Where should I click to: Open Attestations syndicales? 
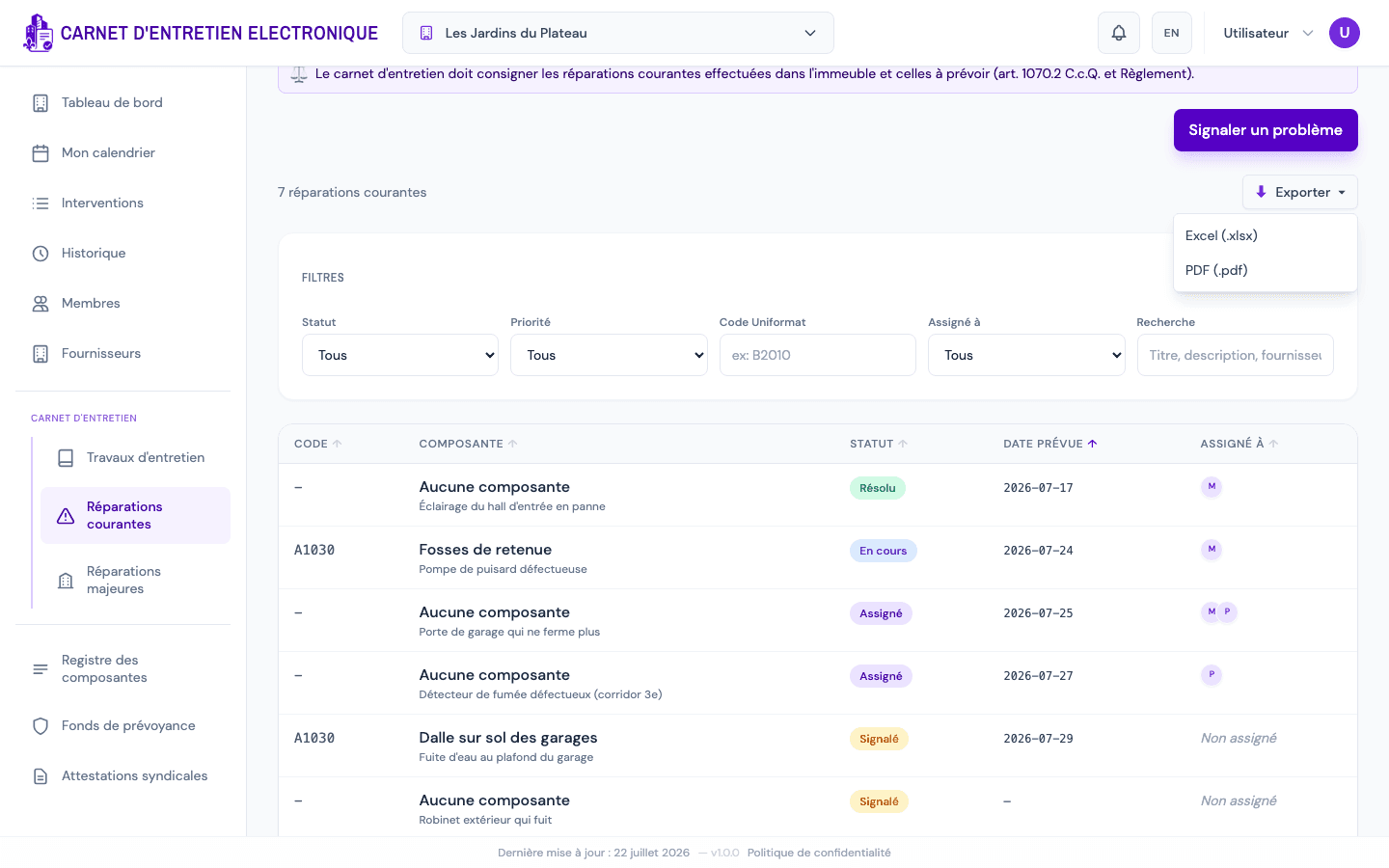click(123, 776)
